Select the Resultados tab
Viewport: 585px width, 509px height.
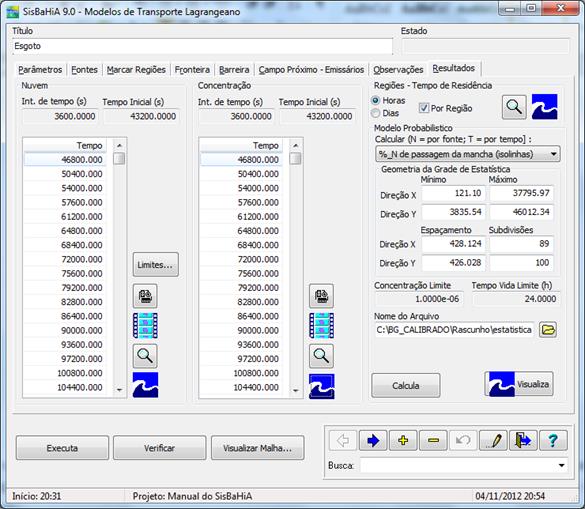pos(454,68)
